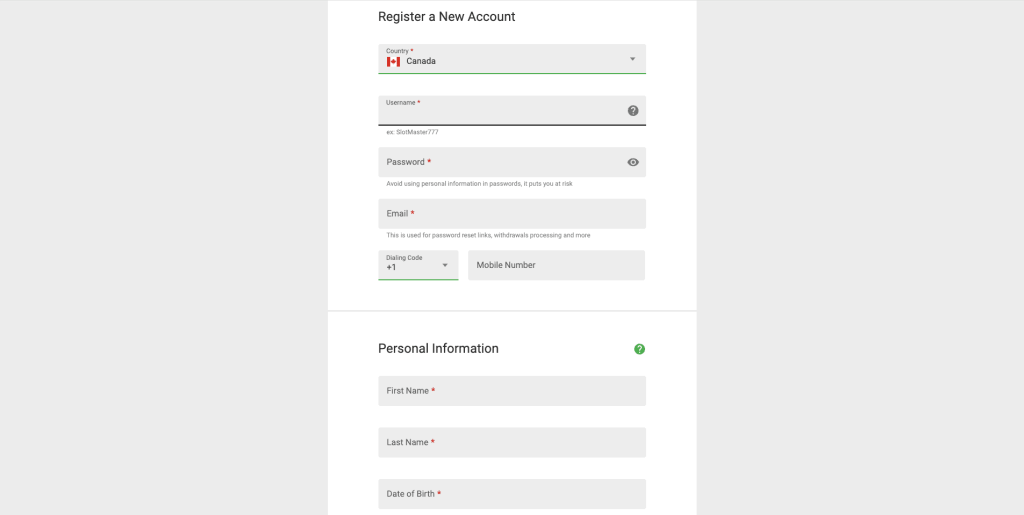The height and width of the screenshot is (515, 1024).
Task: Click the password personal information warning text
Action: tap(479, 184)
